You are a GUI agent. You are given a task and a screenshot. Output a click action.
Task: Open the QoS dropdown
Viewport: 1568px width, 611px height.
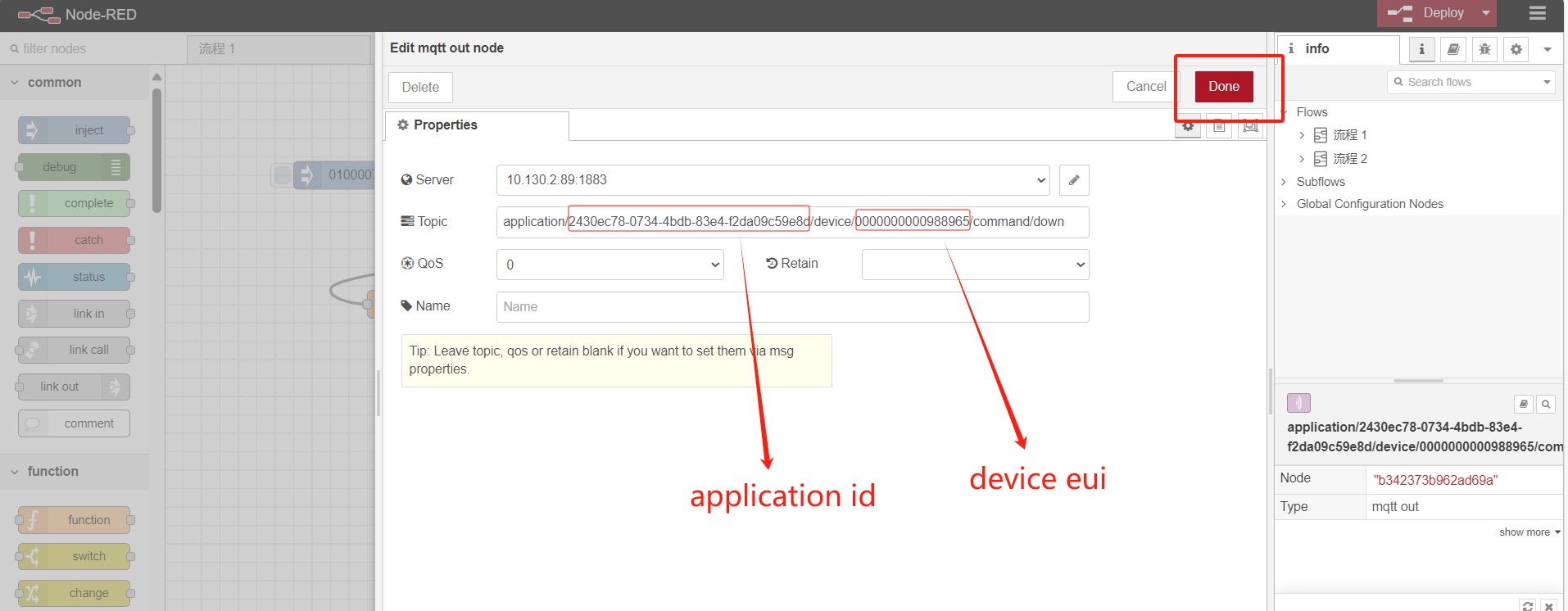coord(610,265)
